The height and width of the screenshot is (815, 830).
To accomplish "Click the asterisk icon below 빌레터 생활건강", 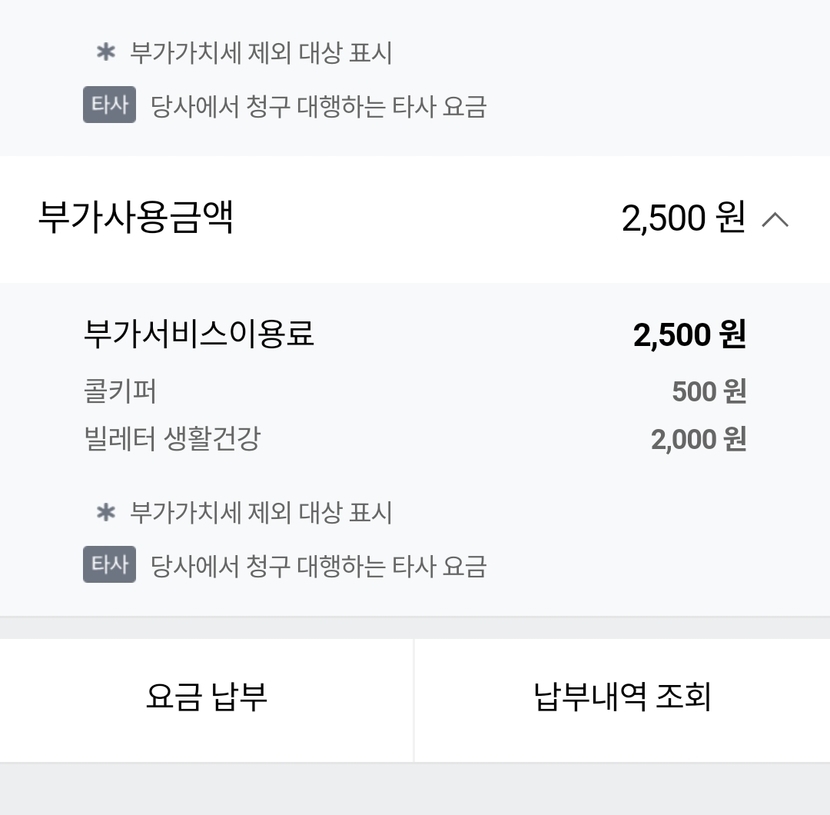I will tap(106, 513).
